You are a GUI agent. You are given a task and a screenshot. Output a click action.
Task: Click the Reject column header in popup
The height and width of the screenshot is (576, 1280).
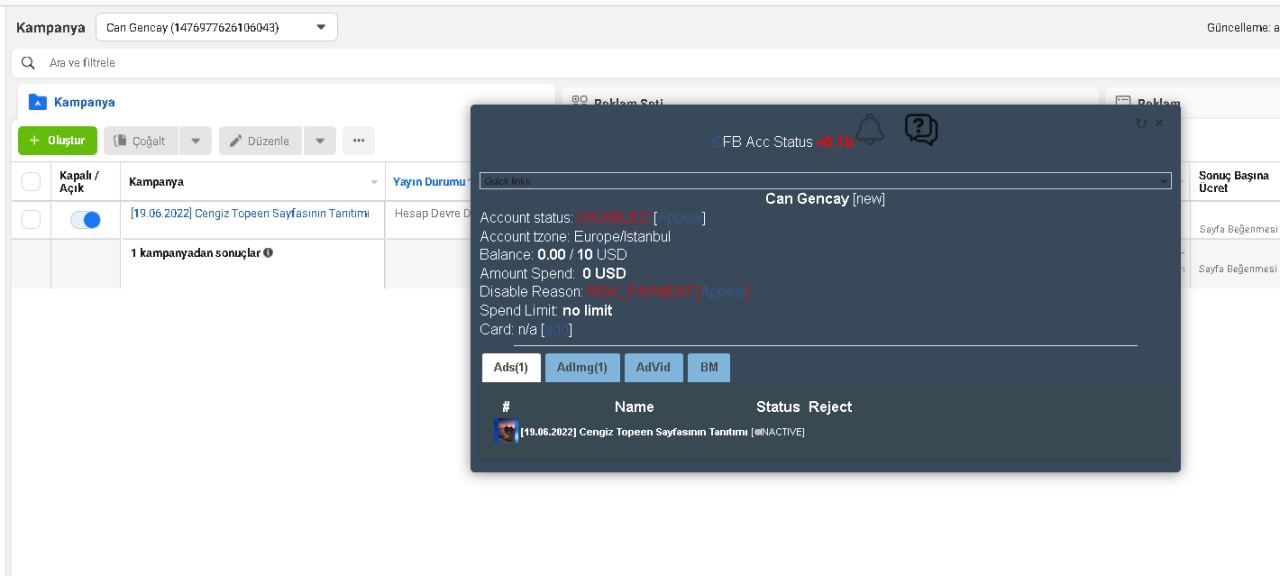click(830, 407)
